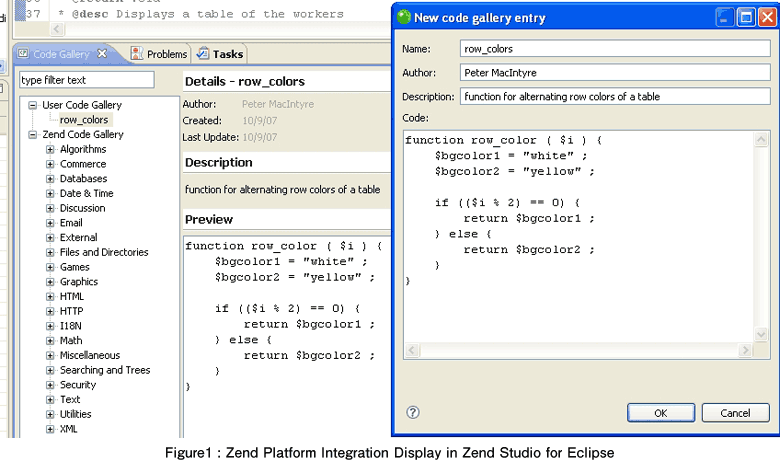Switch to the Problems tab
Viewport: 780px width, 465px height.
(159, 54)
